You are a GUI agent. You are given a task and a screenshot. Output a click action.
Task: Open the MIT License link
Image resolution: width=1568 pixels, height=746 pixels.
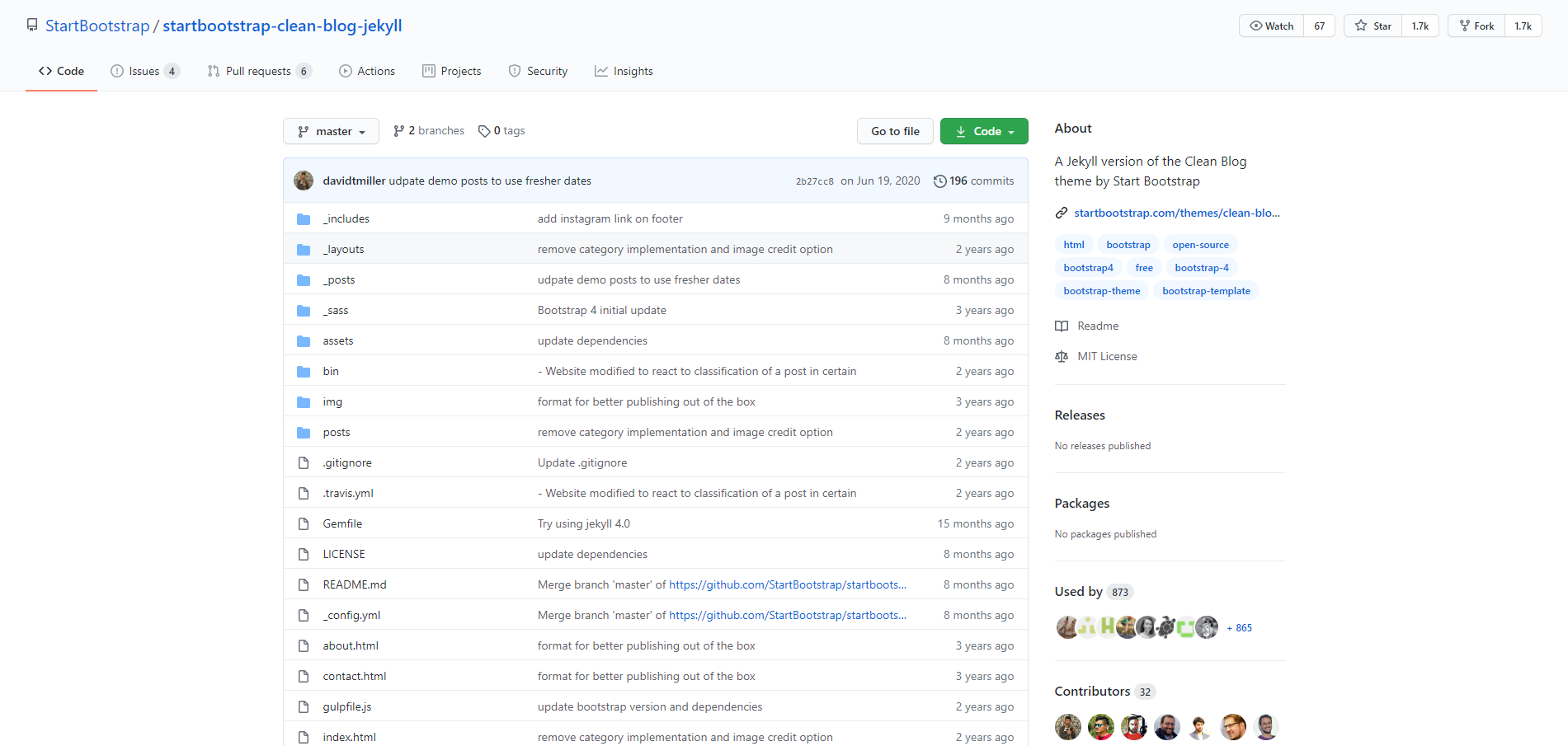pos(1096,356)
